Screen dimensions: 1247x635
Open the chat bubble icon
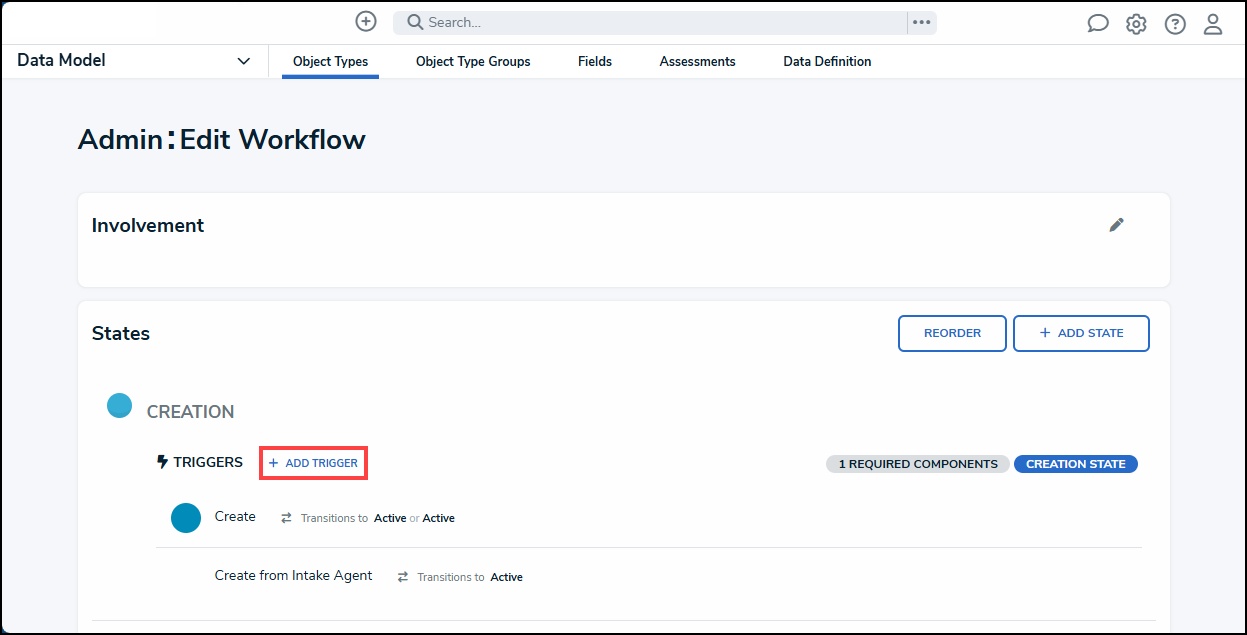tap(1098, 24)
